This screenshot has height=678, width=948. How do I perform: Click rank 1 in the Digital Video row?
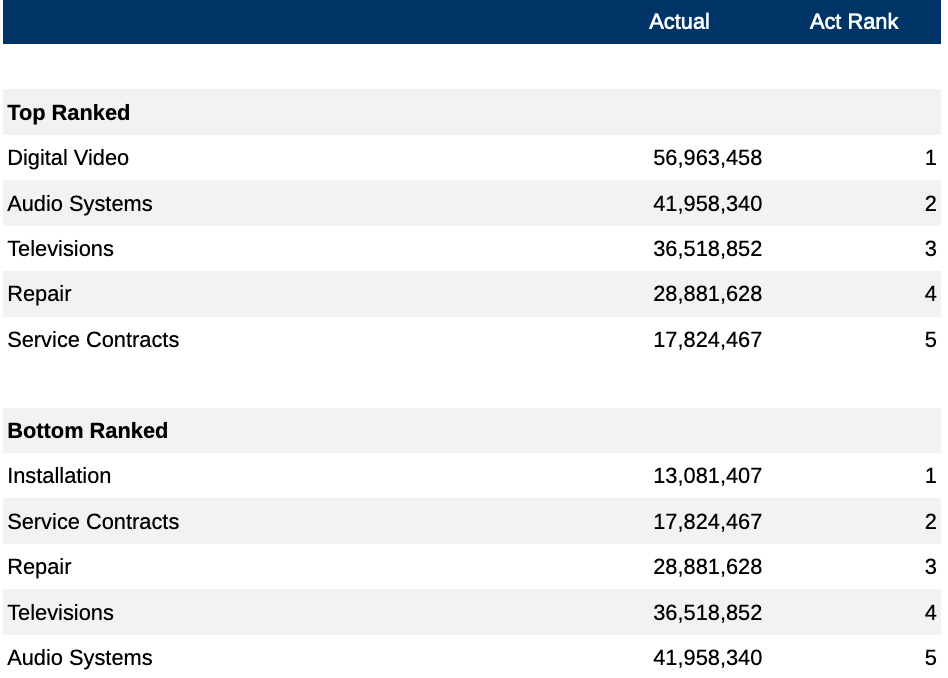930,158
